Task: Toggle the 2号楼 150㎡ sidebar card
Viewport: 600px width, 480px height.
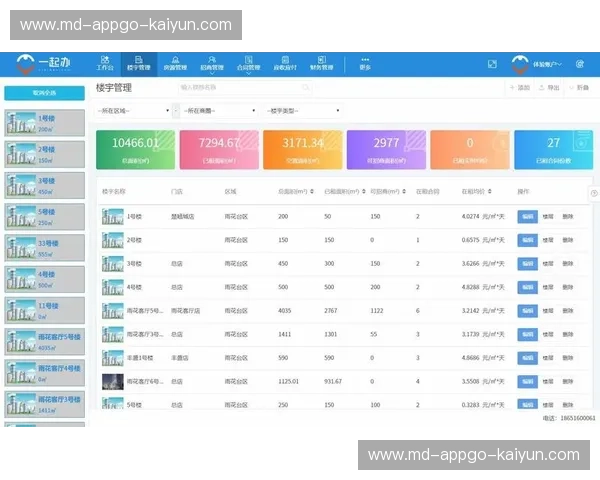Action: [44, 154]
